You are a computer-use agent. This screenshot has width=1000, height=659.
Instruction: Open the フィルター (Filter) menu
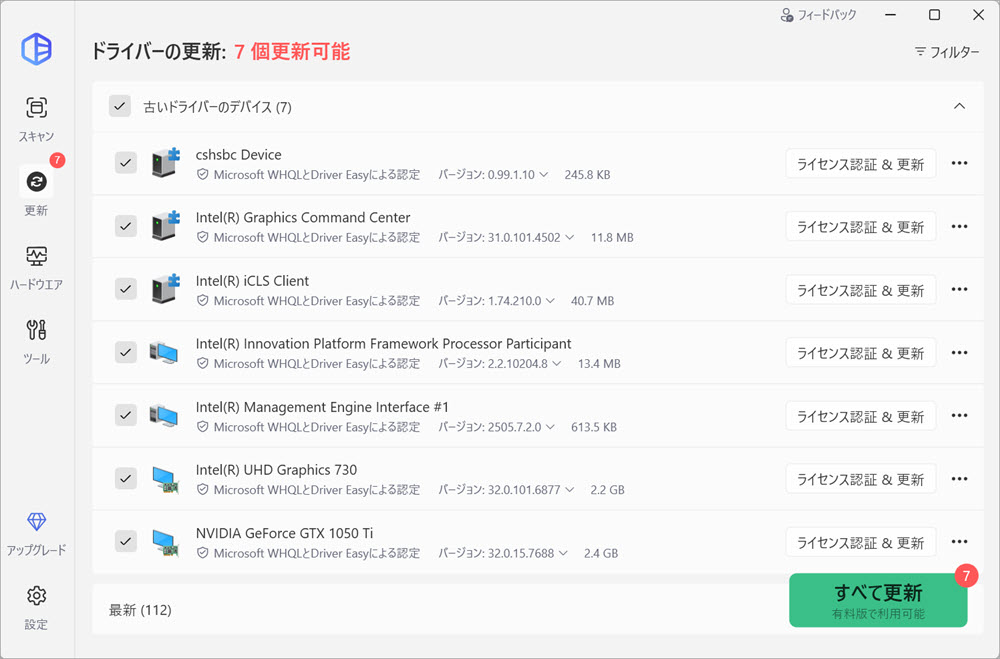tap(946, 52)
